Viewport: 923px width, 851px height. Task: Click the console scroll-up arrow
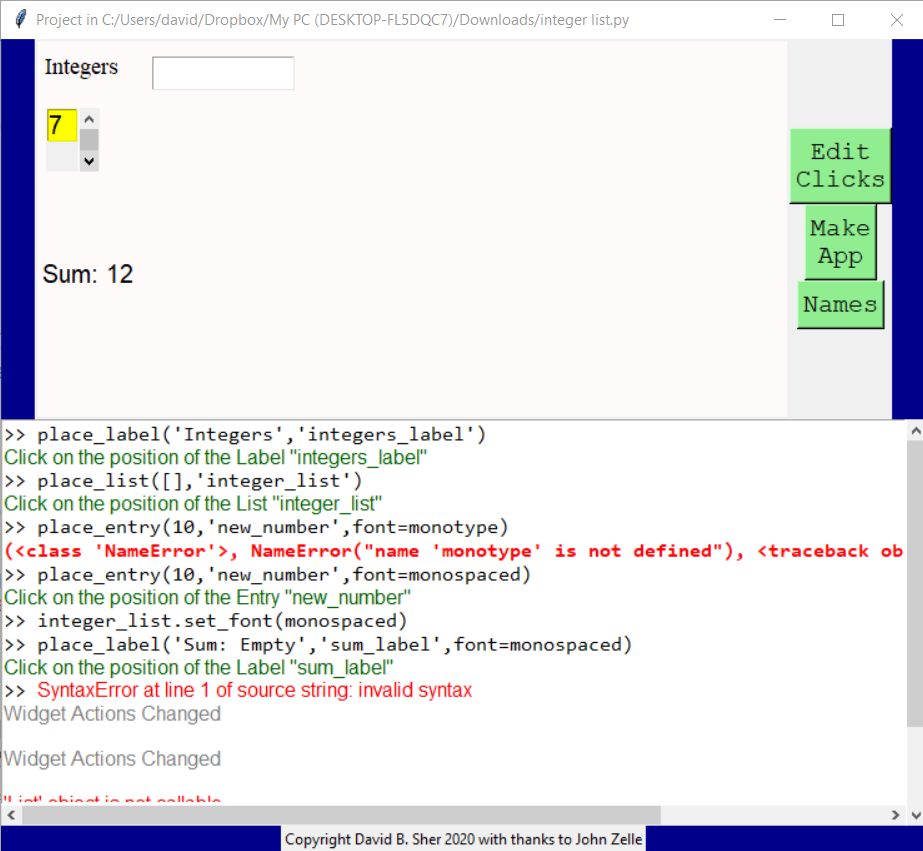click(915, 431)
